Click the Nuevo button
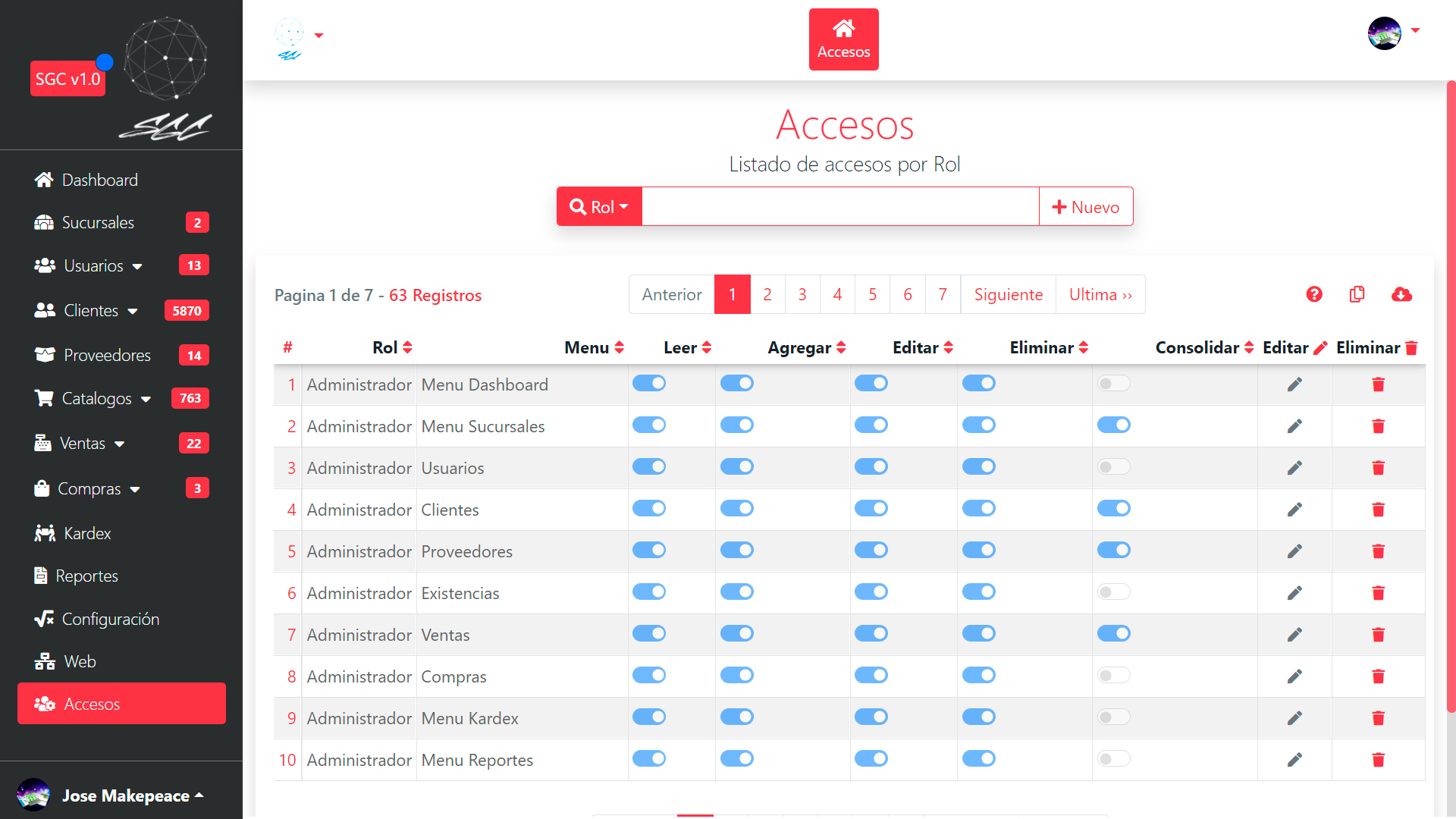 tap(1085, 207)
